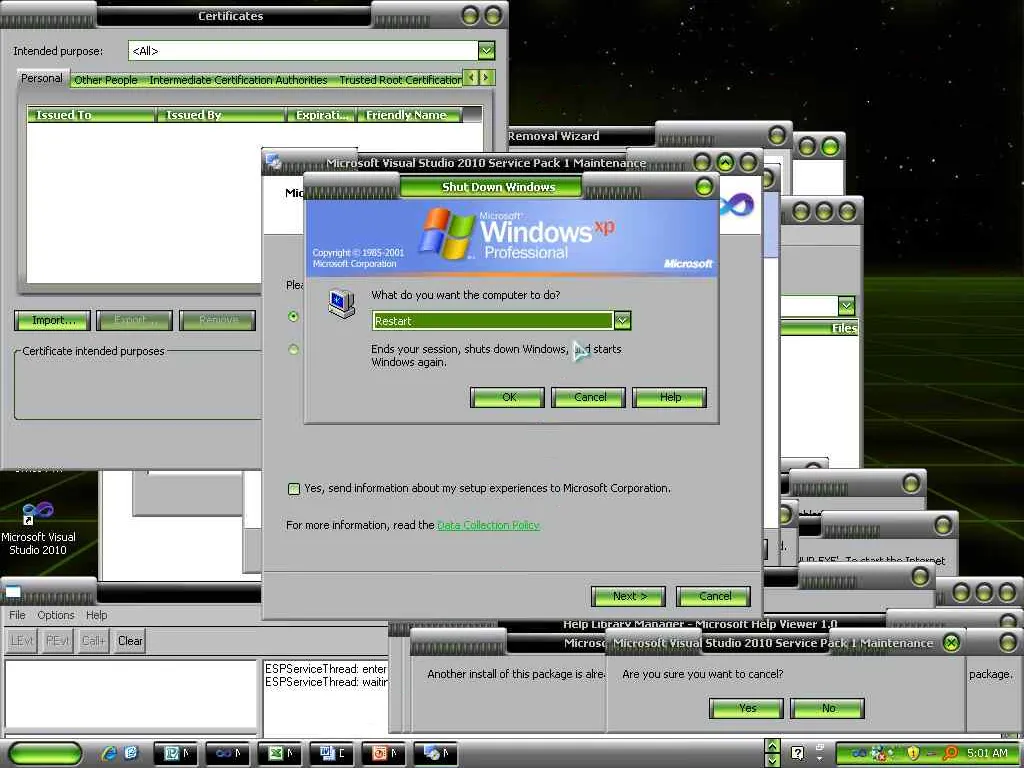
Task: Open Microsoft Visual Studio 2010 desktop shortcut
Action: coord(38,528)
